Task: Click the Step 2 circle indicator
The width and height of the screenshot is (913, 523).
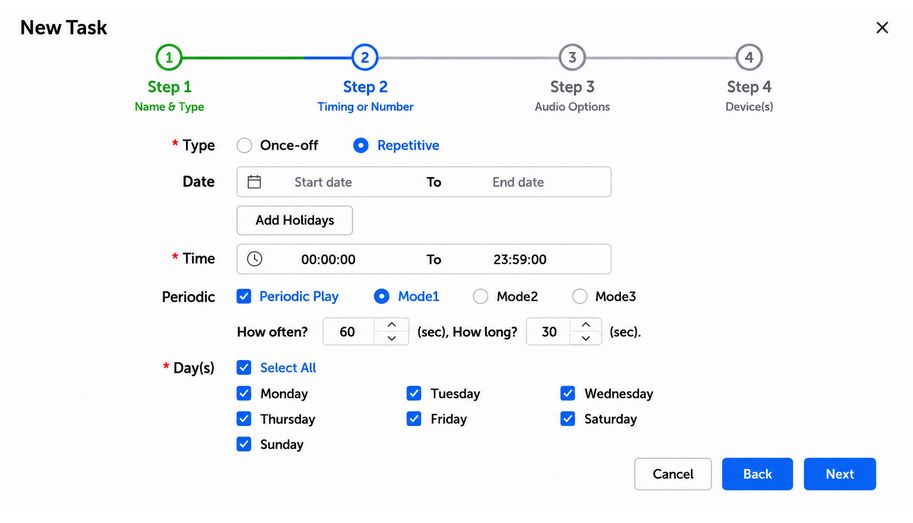Action: pyautogui.click(x=365, y=57)
